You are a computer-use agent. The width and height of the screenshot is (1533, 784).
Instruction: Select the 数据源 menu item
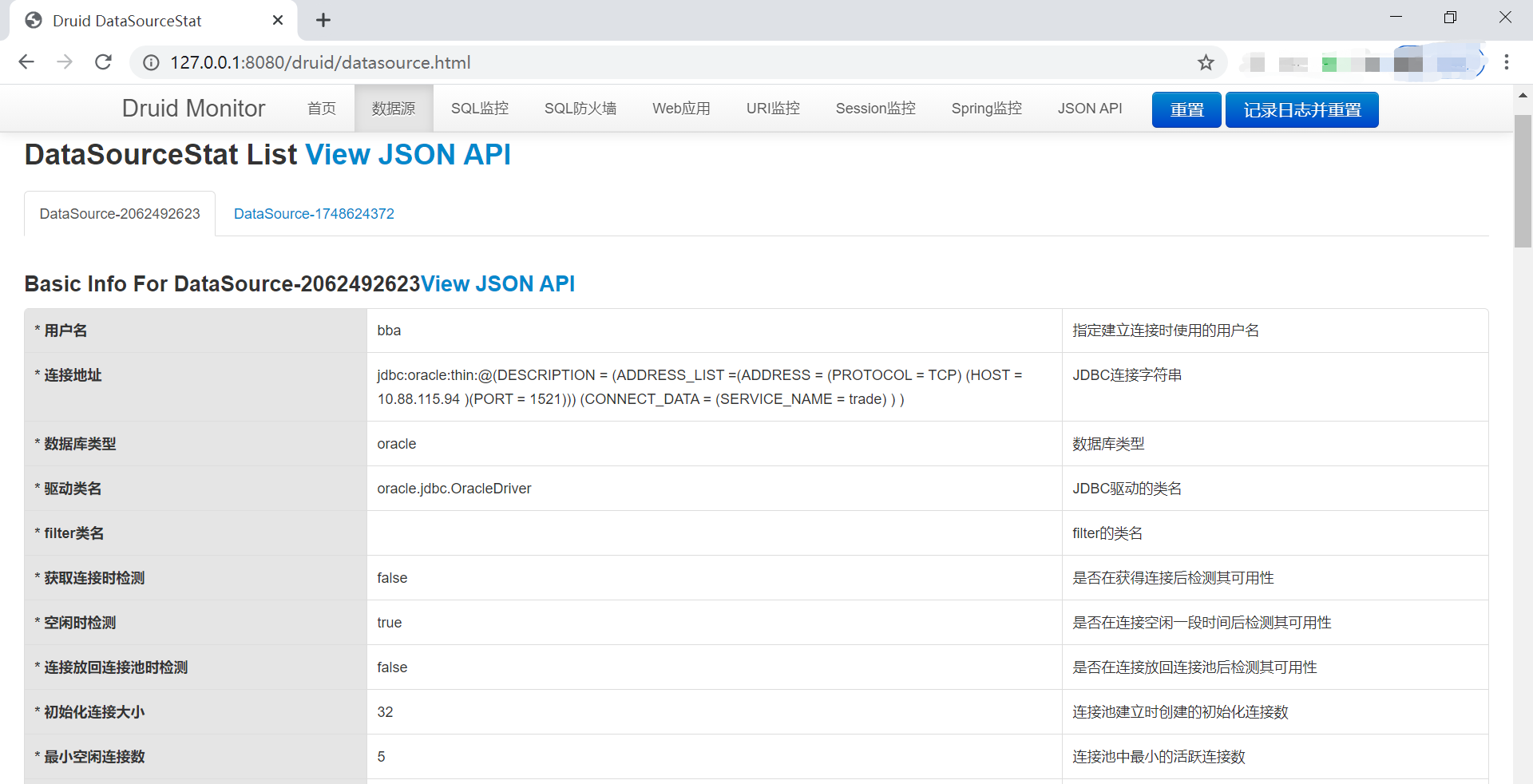[x=394, y=109]
